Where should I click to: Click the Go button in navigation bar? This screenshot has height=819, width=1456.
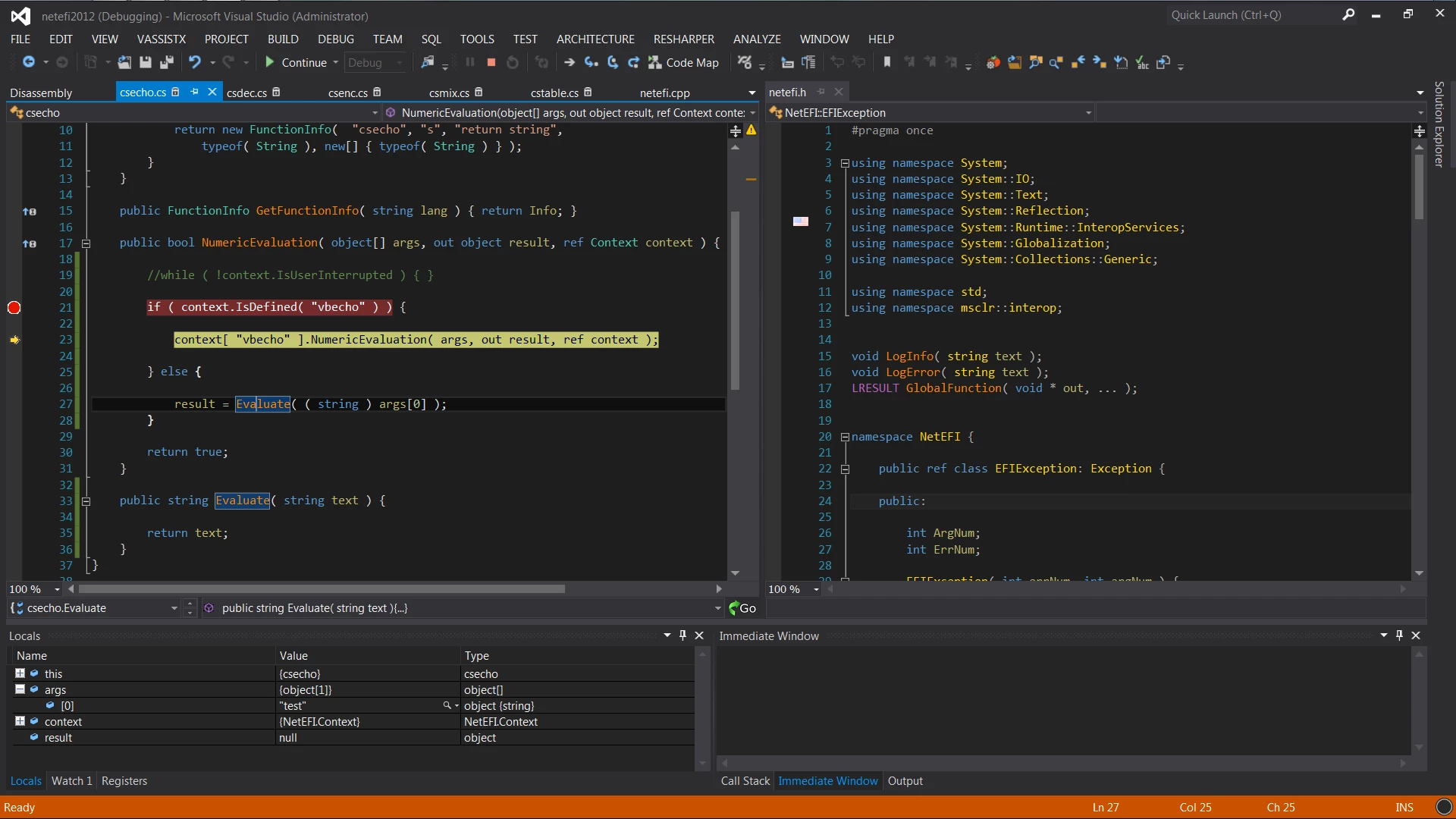tap(742, 608)
